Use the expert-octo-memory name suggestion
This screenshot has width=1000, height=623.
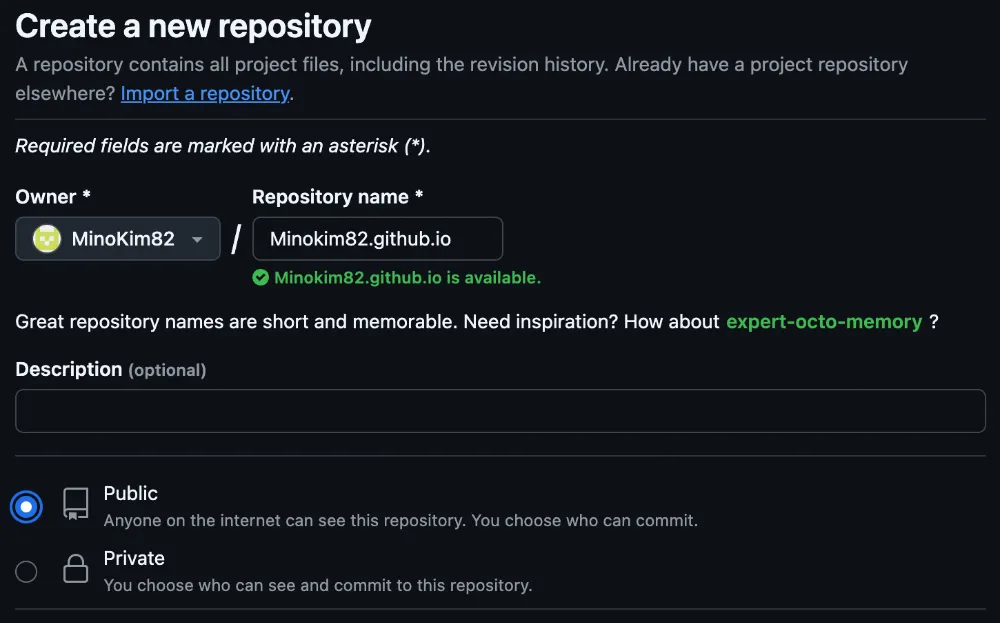click(824, 321)
